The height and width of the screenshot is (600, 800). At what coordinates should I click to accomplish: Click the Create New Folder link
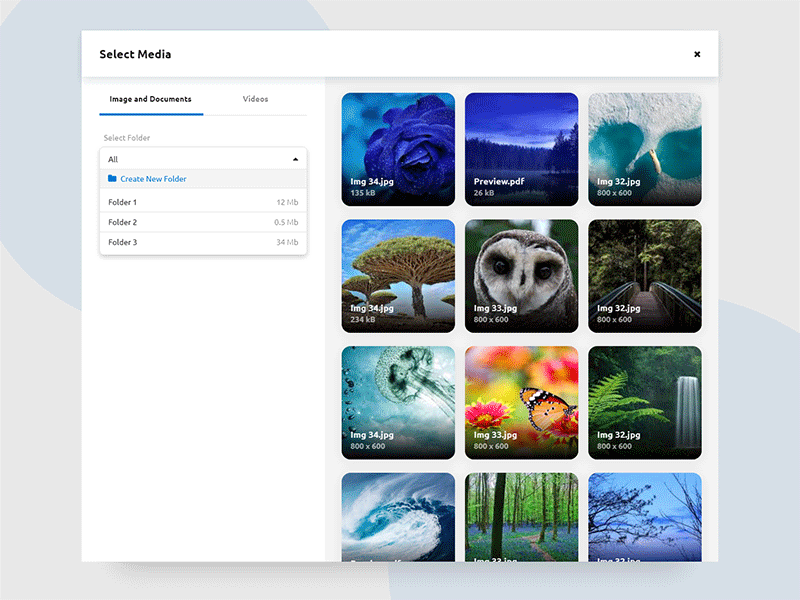click(x=155, y=178)
